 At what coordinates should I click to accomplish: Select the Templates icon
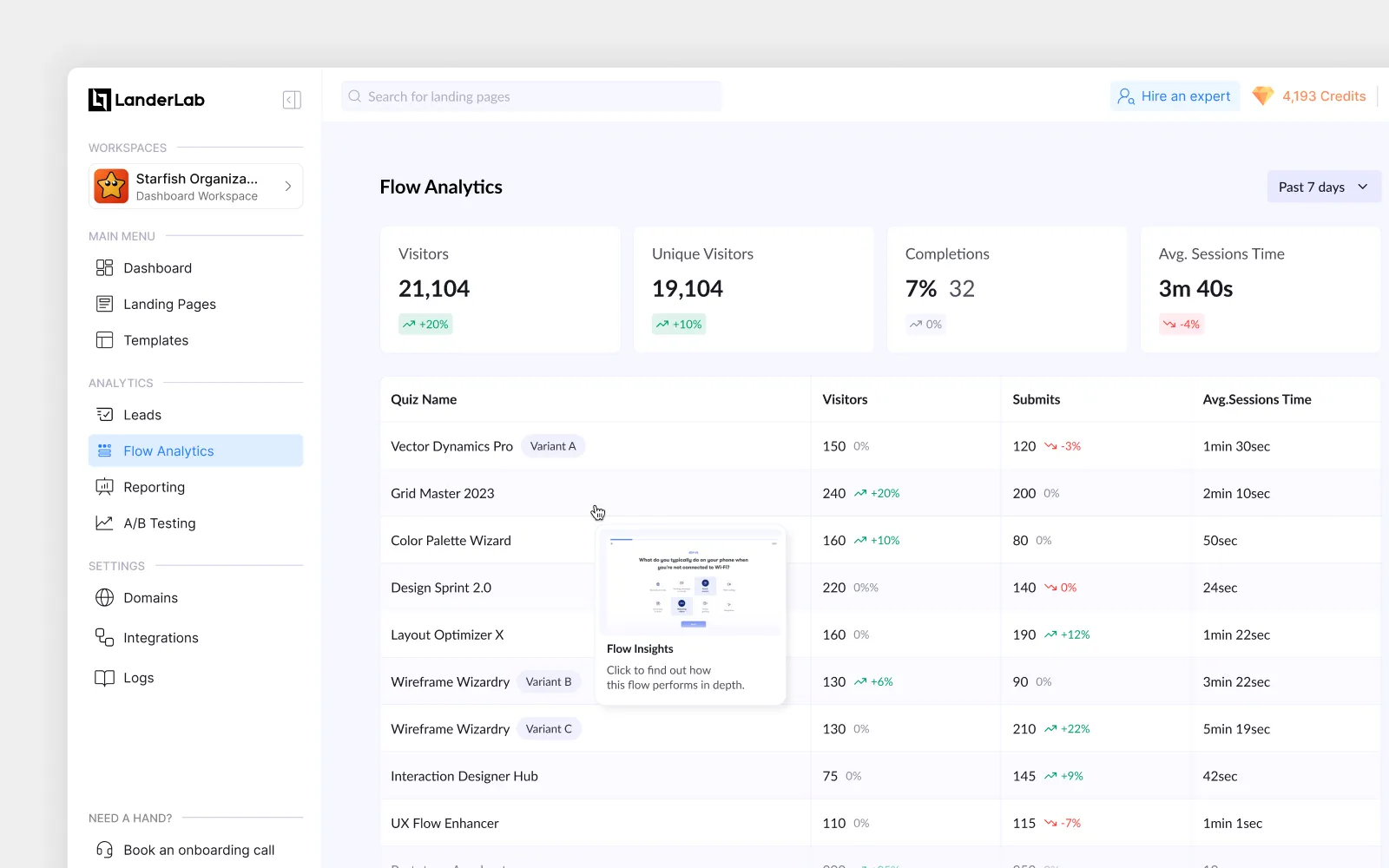coord(104,339)
